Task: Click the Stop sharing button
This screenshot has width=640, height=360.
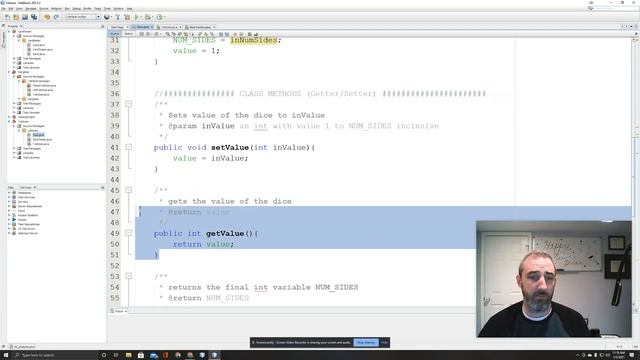Action: pos(366,342)
